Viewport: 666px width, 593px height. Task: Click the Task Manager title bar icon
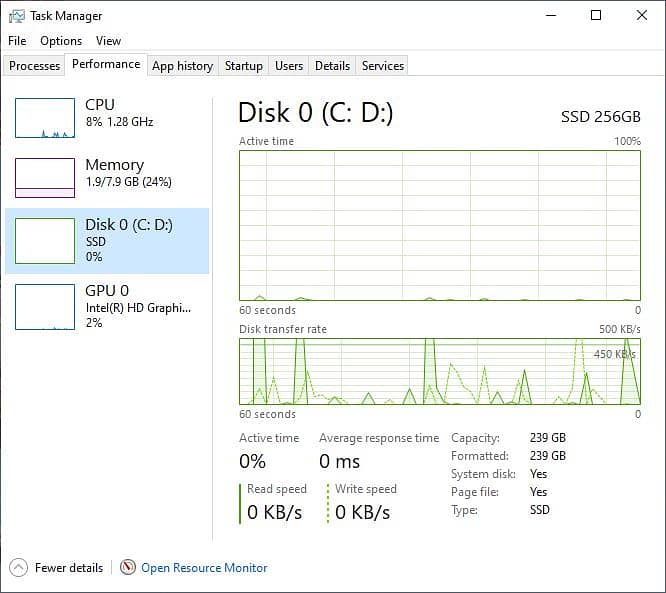tap(17, 16)
